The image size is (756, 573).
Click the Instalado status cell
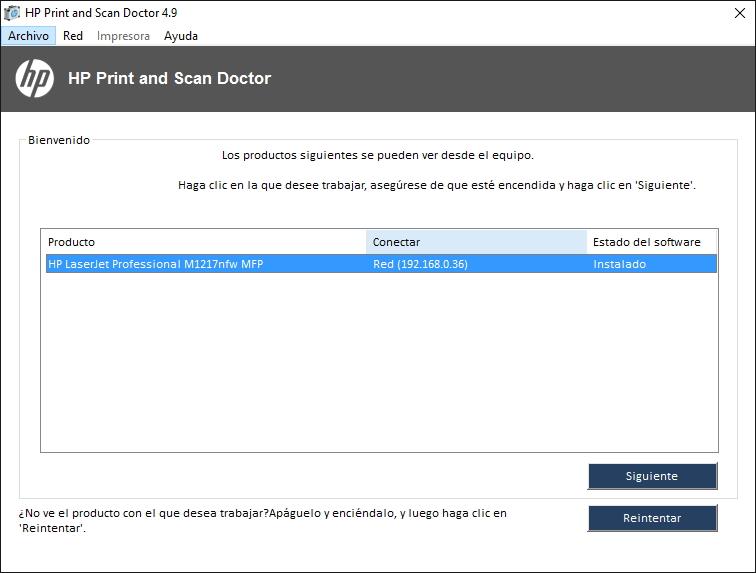[x=620, y=264]
